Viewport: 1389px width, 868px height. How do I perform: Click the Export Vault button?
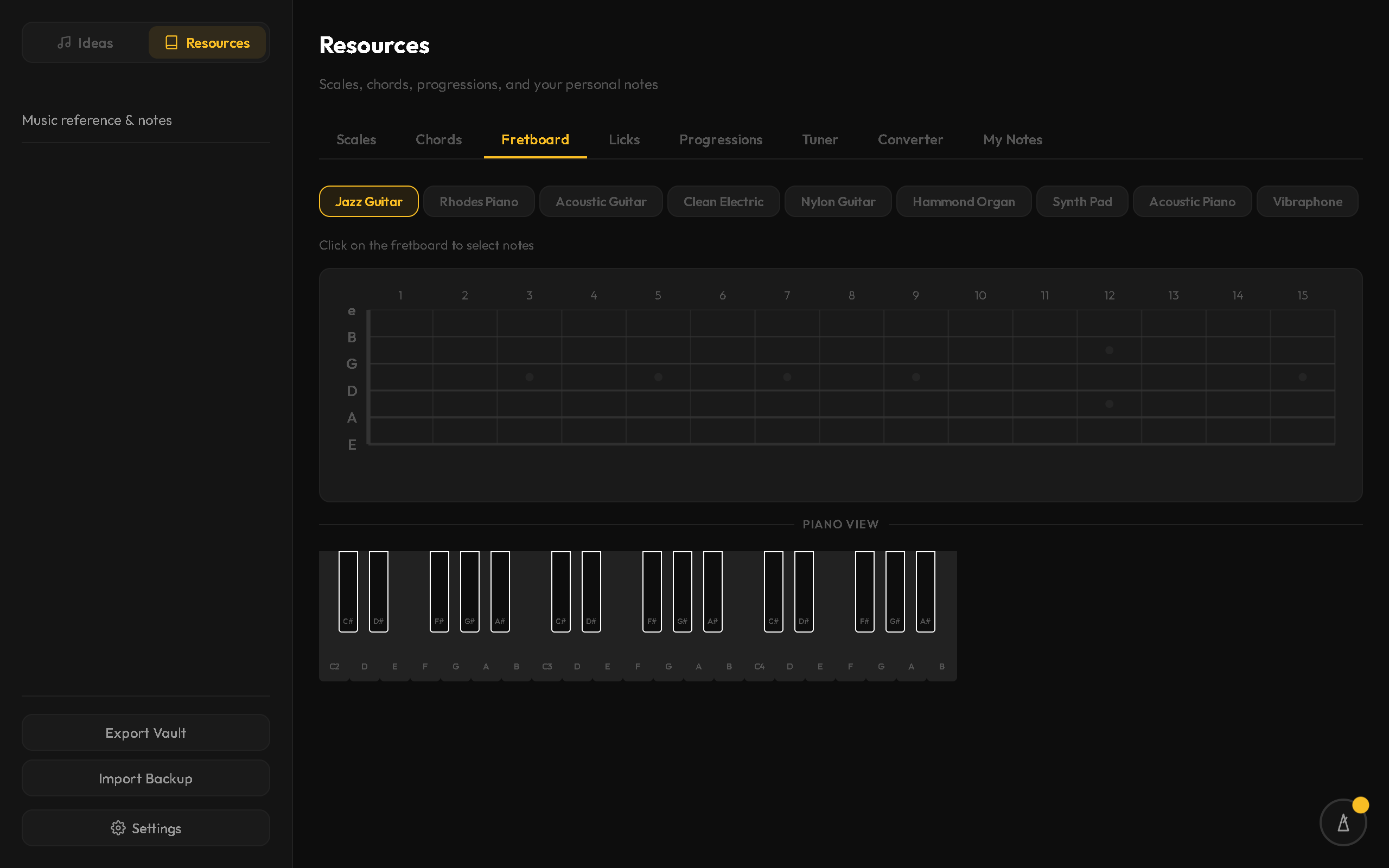click(x=146, y=732)
